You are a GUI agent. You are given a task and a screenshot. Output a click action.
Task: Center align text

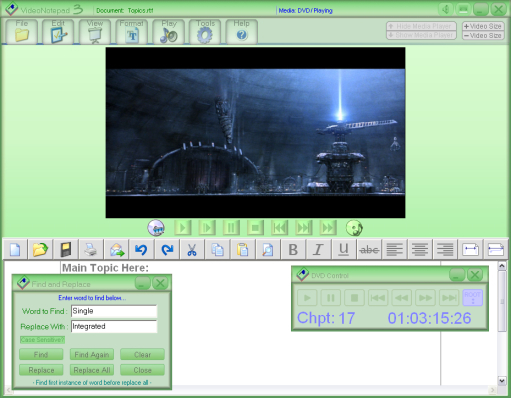click(420, 249)
